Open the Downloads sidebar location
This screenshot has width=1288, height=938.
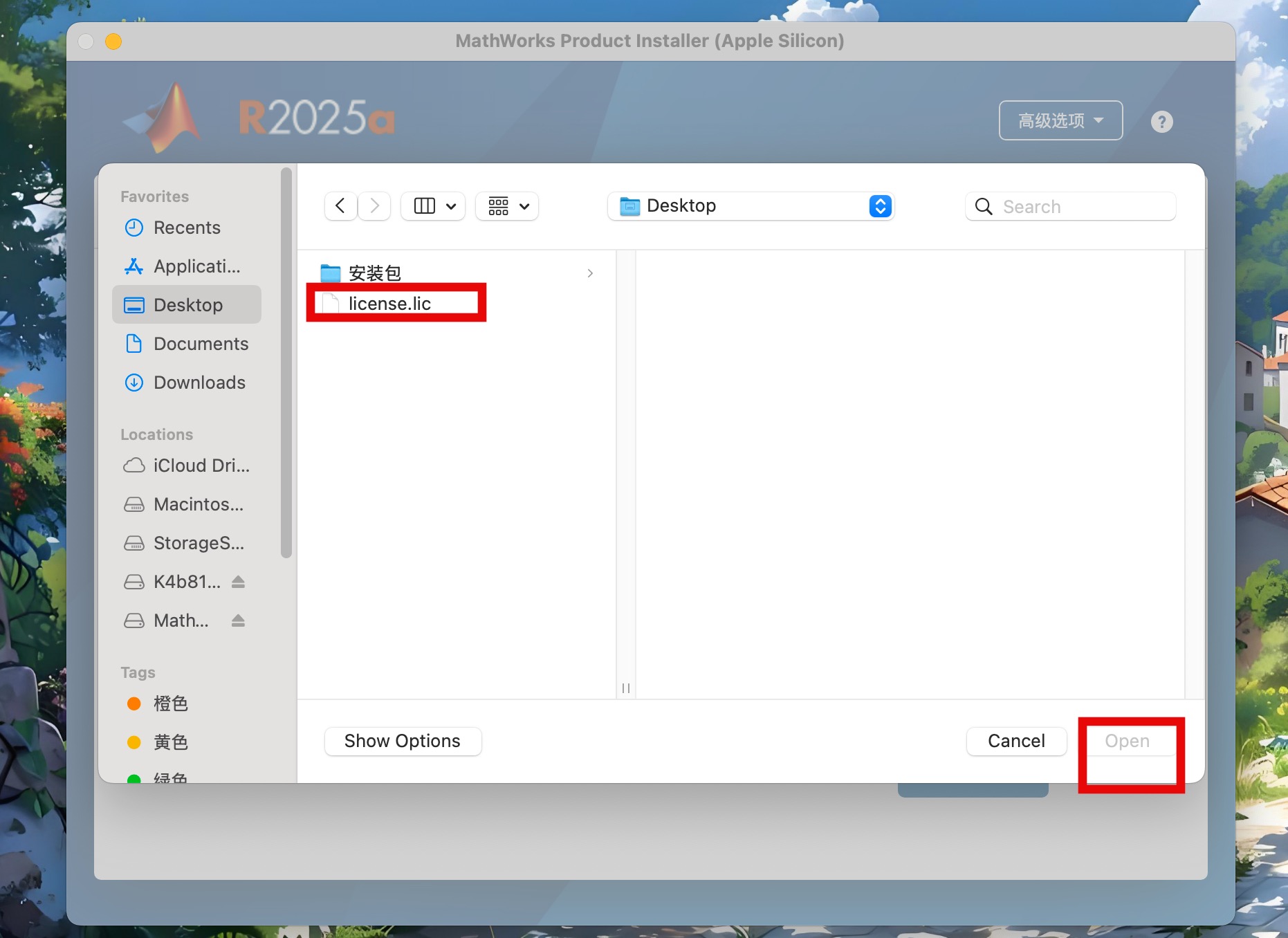point(199,383)
